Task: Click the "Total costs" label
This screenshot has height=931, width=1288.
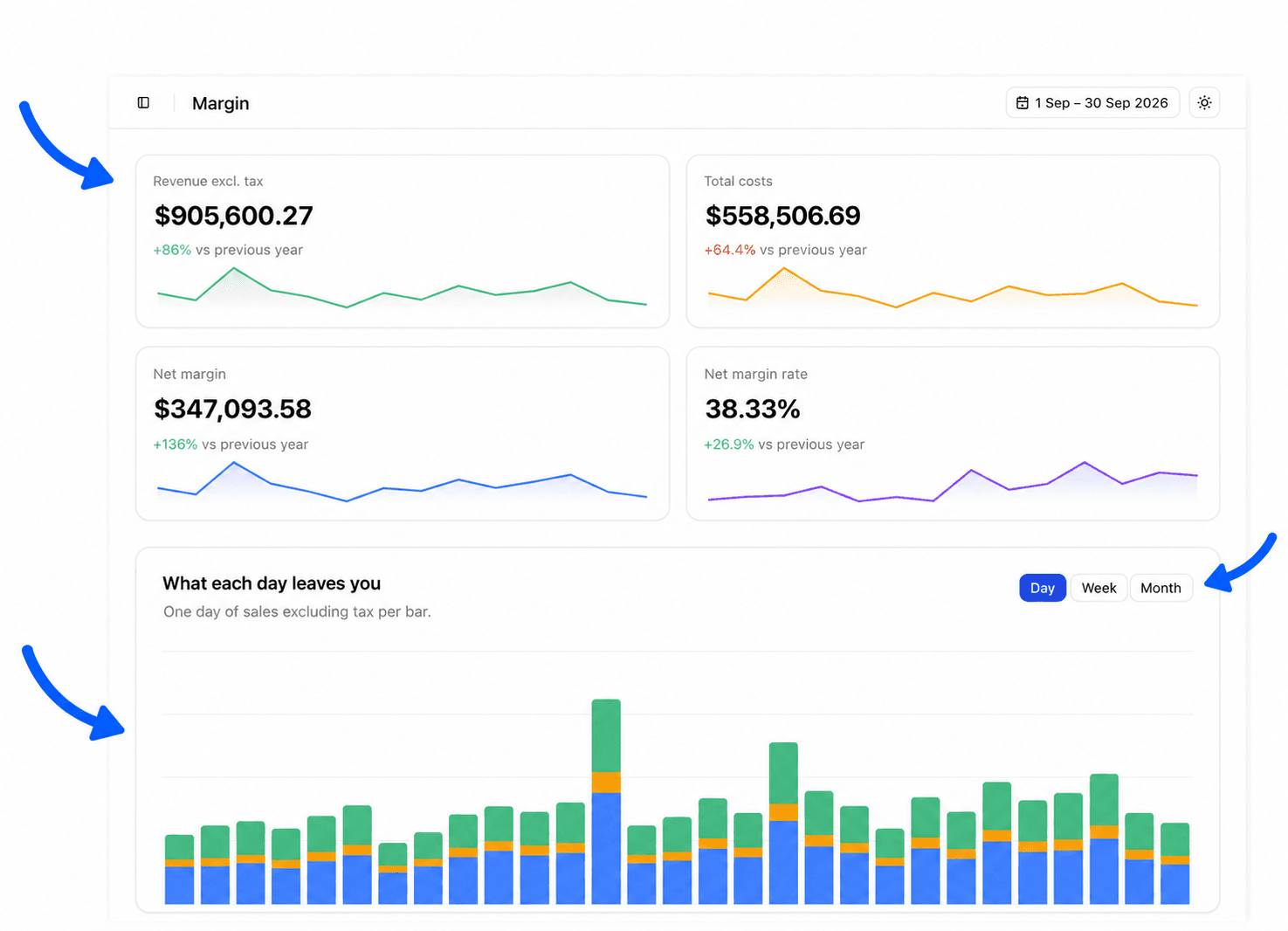Action: (738, 181)
